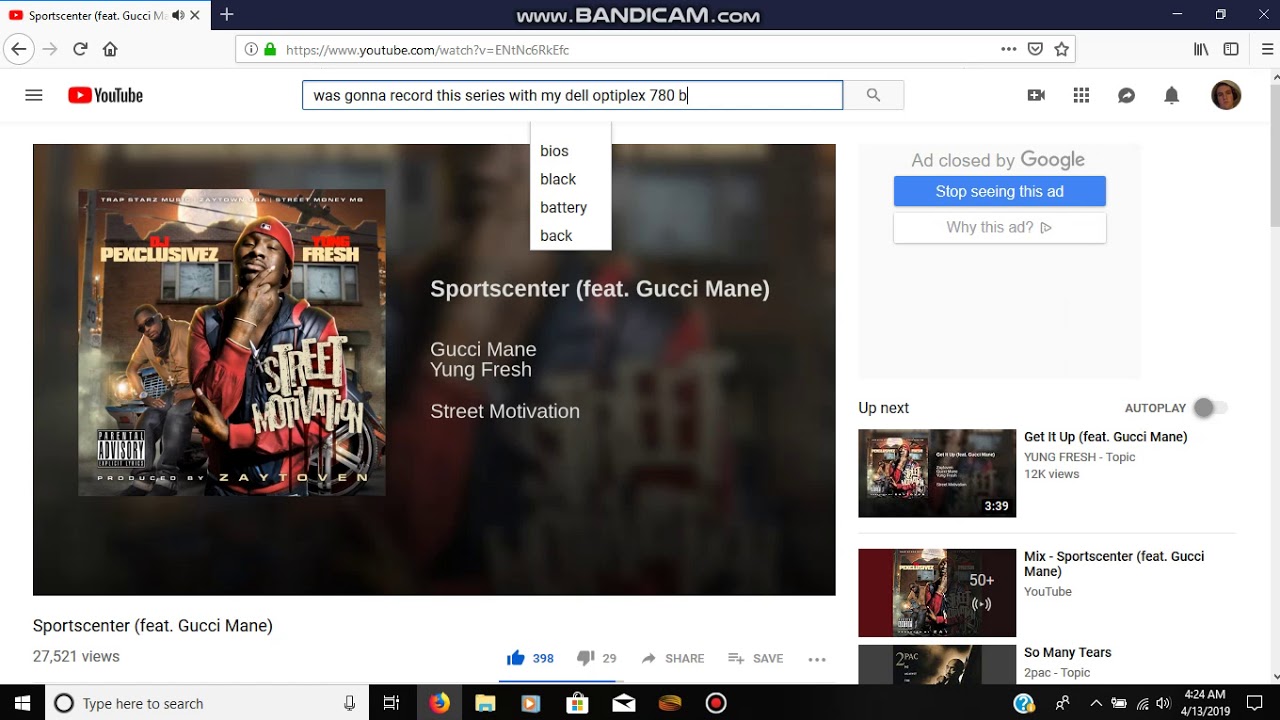Image resolution: width=1280 pixels, height=720 pixels.
Task: Click the YouTube search magnifier button
Action: (873, 95)
